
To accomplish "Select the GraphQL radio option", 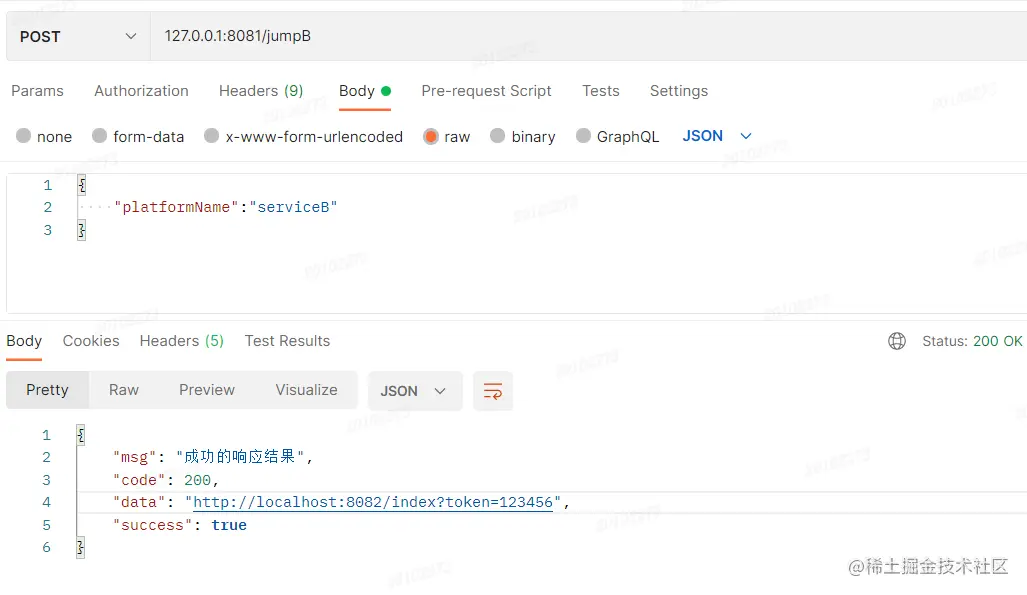I will tap(583, 136).
